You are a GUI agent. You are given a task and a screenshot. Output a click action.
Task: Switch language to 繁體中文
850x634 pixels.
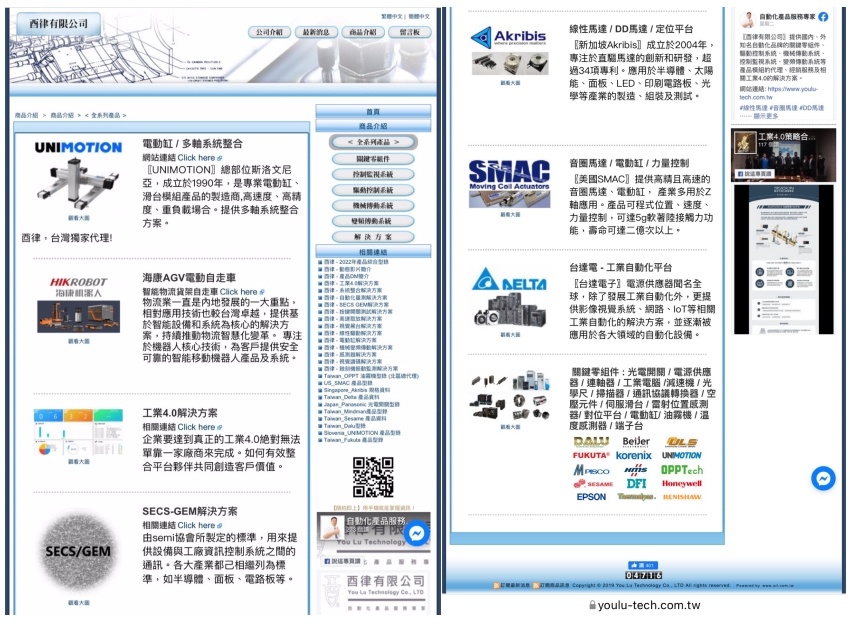pos(392,17)
